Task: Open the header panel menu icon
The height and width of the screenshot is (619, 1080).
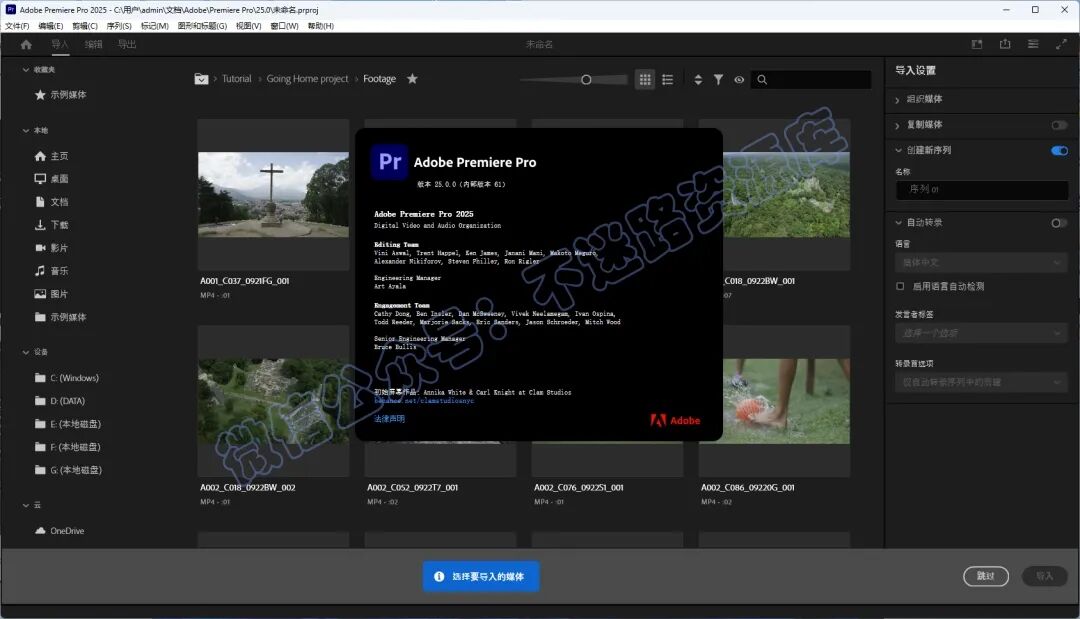Action: [1033, 44]
